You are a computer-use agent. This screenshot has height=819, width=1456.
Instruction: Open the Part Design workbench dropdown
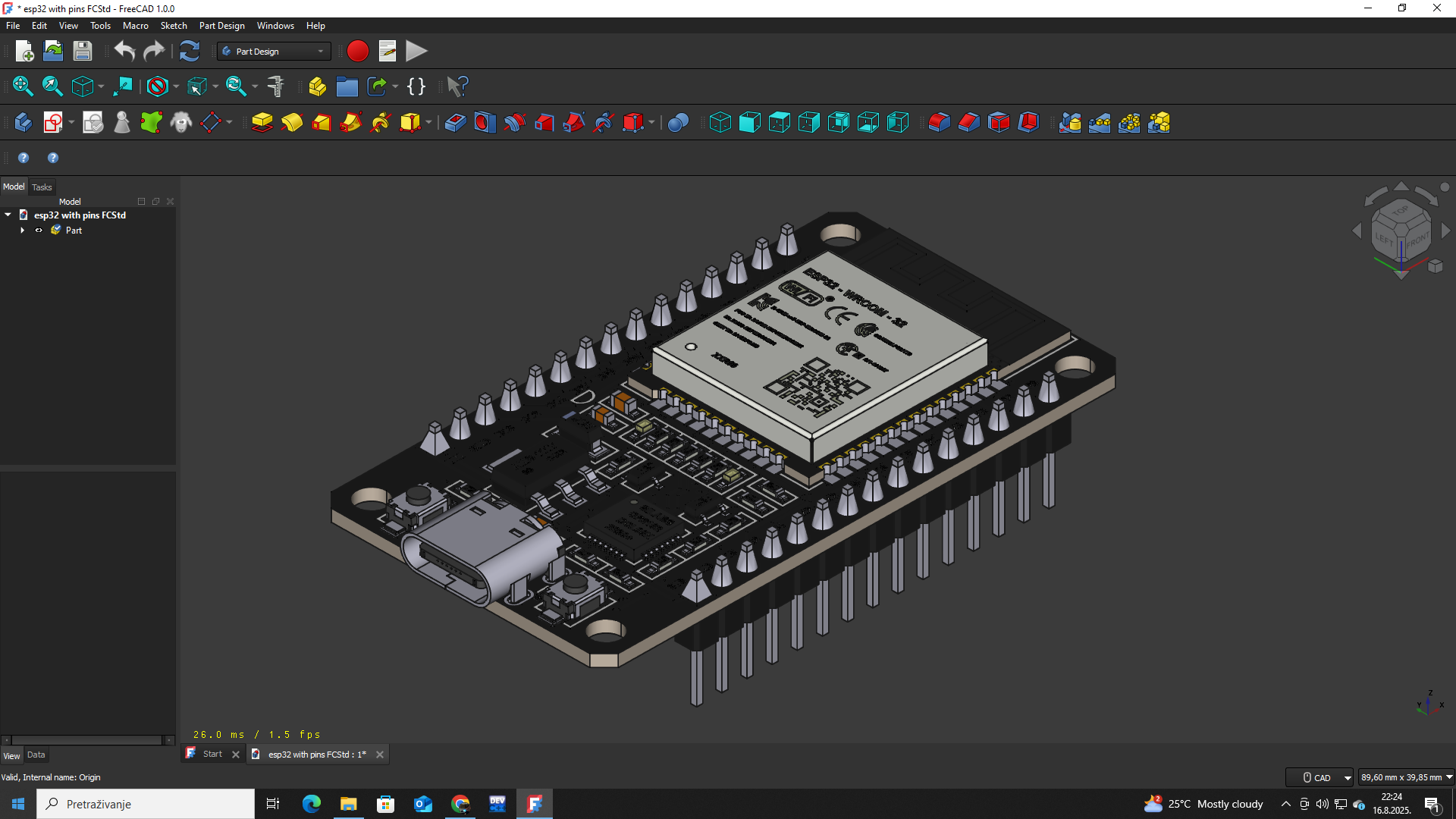click(x=273, y=52)
